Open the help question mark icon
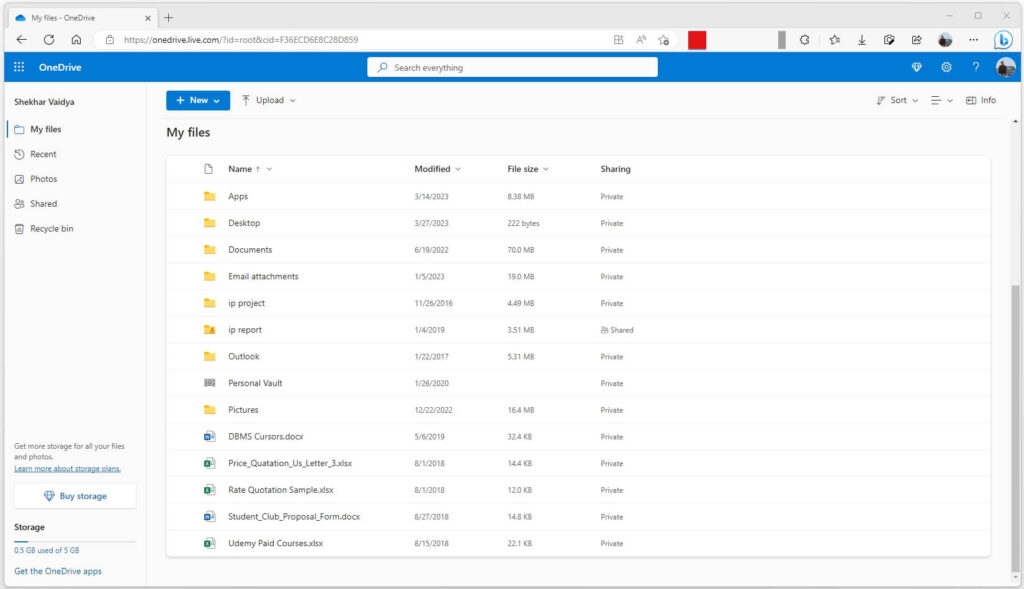Image resolution: width=1024 pixels, height=589 pixels. pos(976,67)
